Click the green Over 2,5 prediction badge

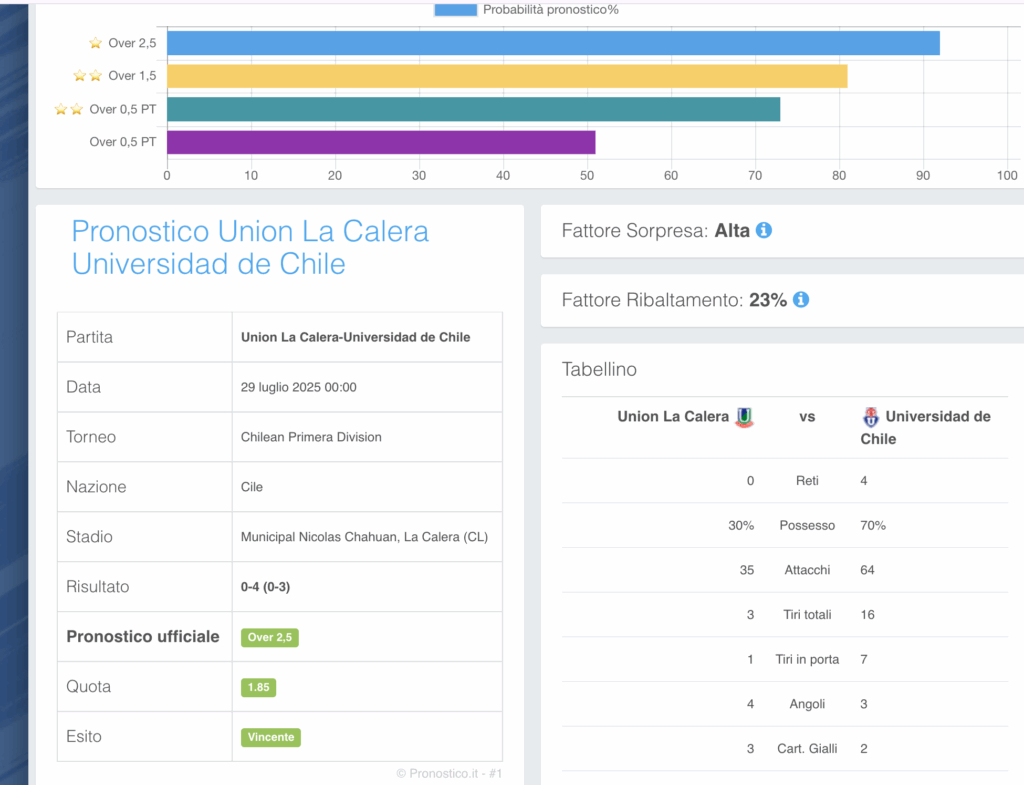(270, 637)
